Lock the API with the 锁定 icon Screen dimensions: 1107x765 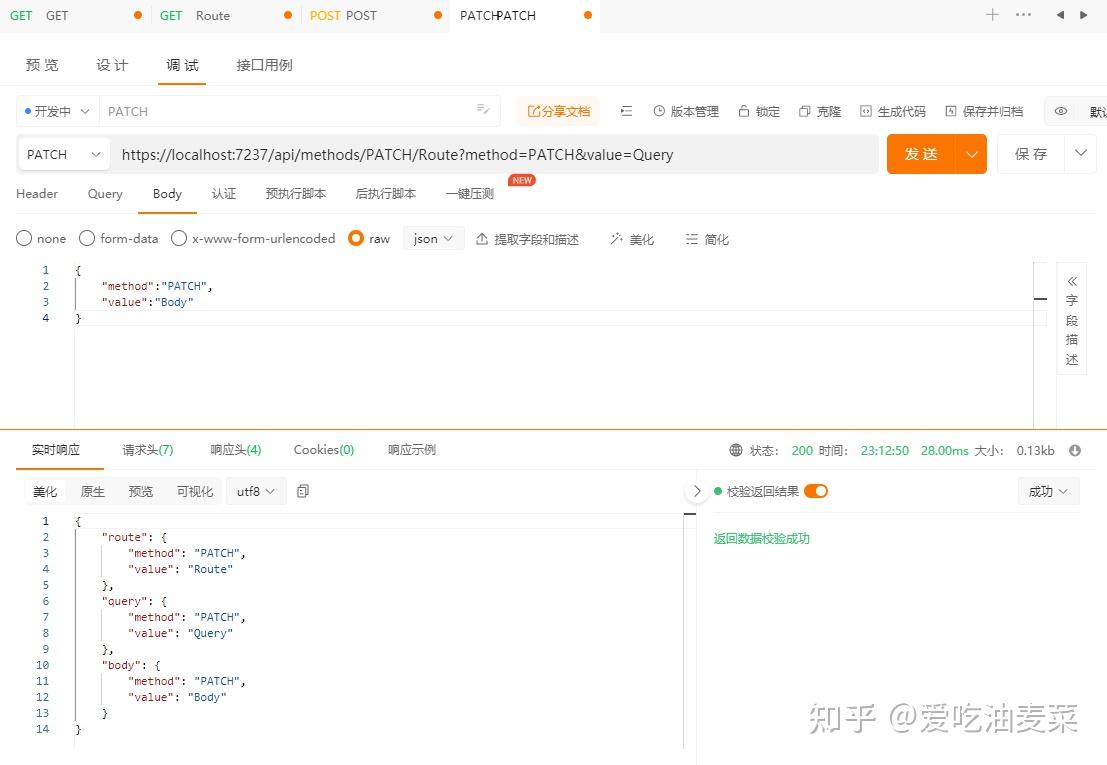(758, 111)
